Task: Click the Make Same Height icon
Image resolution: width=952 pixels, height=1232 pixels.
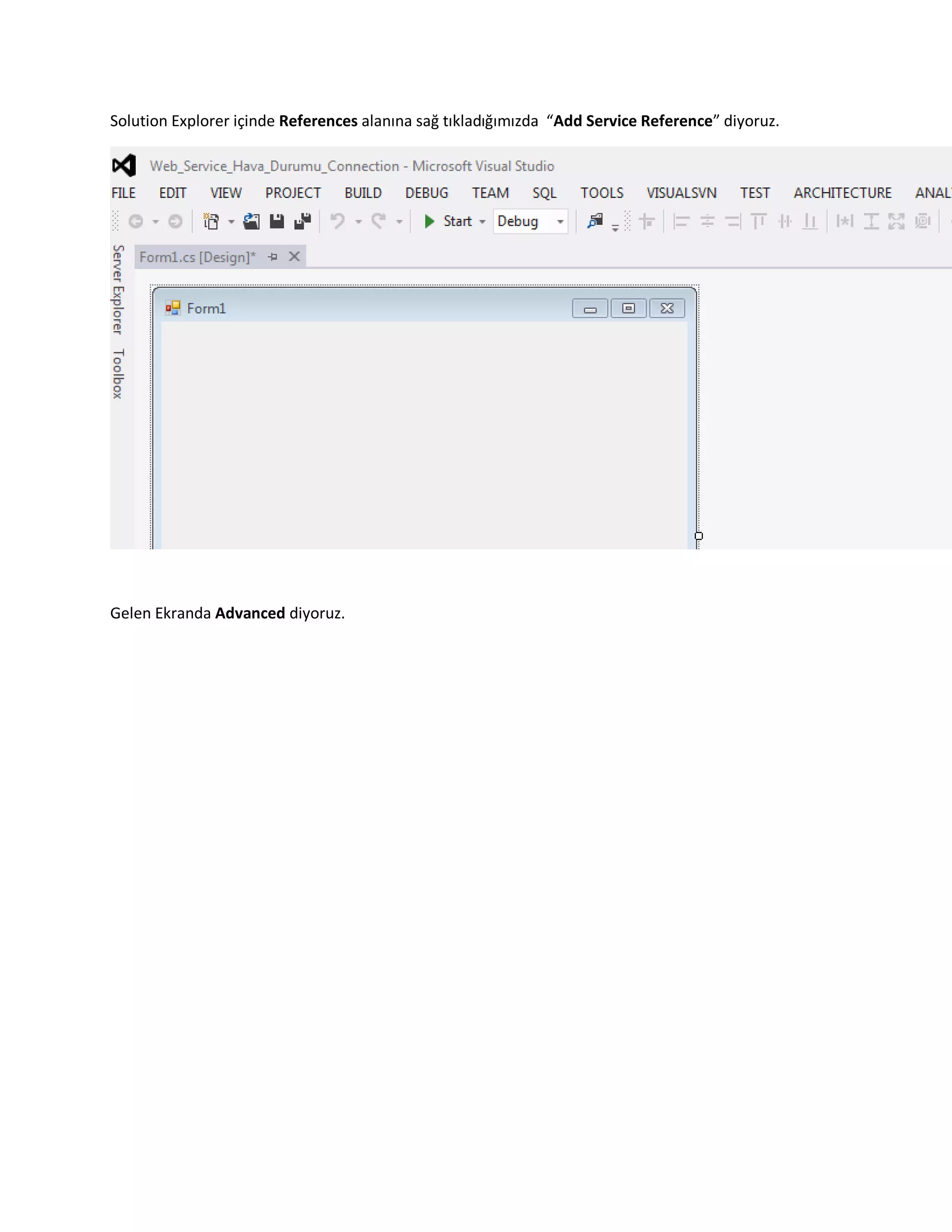Action: pos(872,221)
